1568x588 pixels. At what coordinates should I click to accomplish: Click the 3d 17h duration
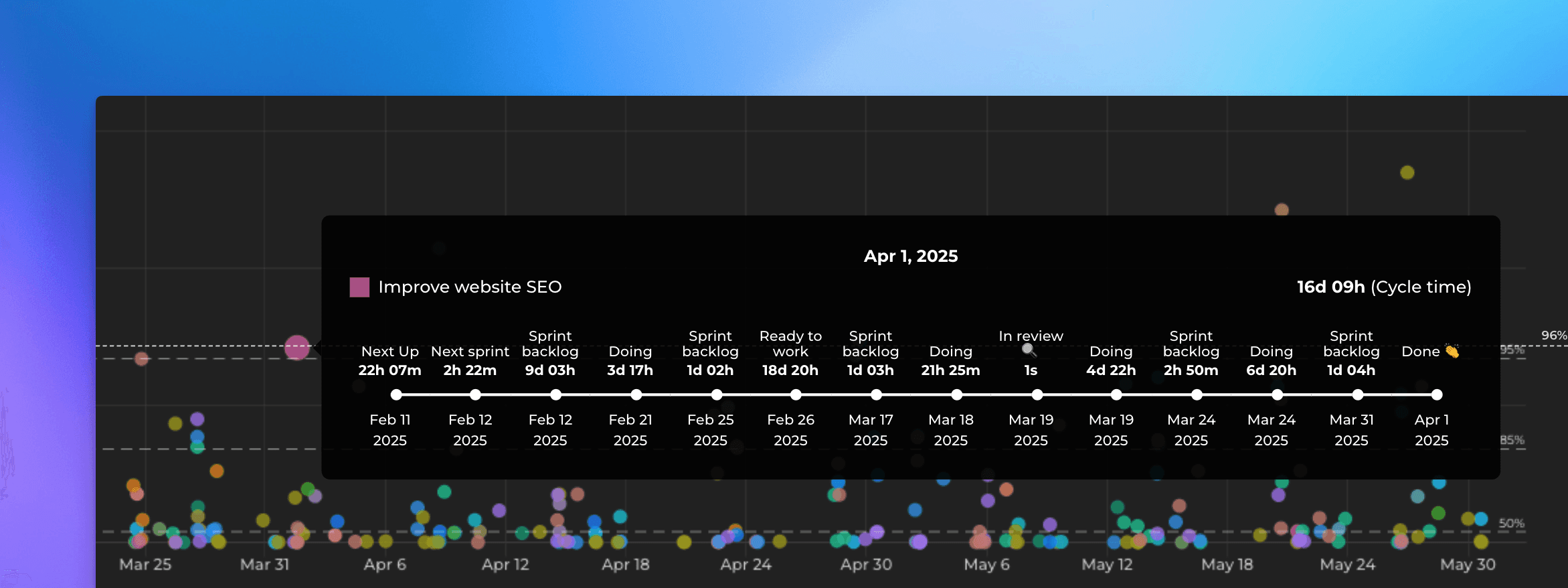tap(630, 370)
